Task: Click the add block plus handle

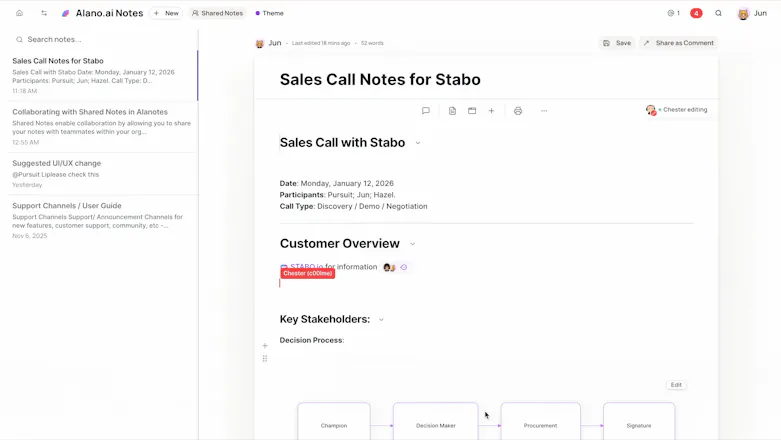Action: (265, 345)
